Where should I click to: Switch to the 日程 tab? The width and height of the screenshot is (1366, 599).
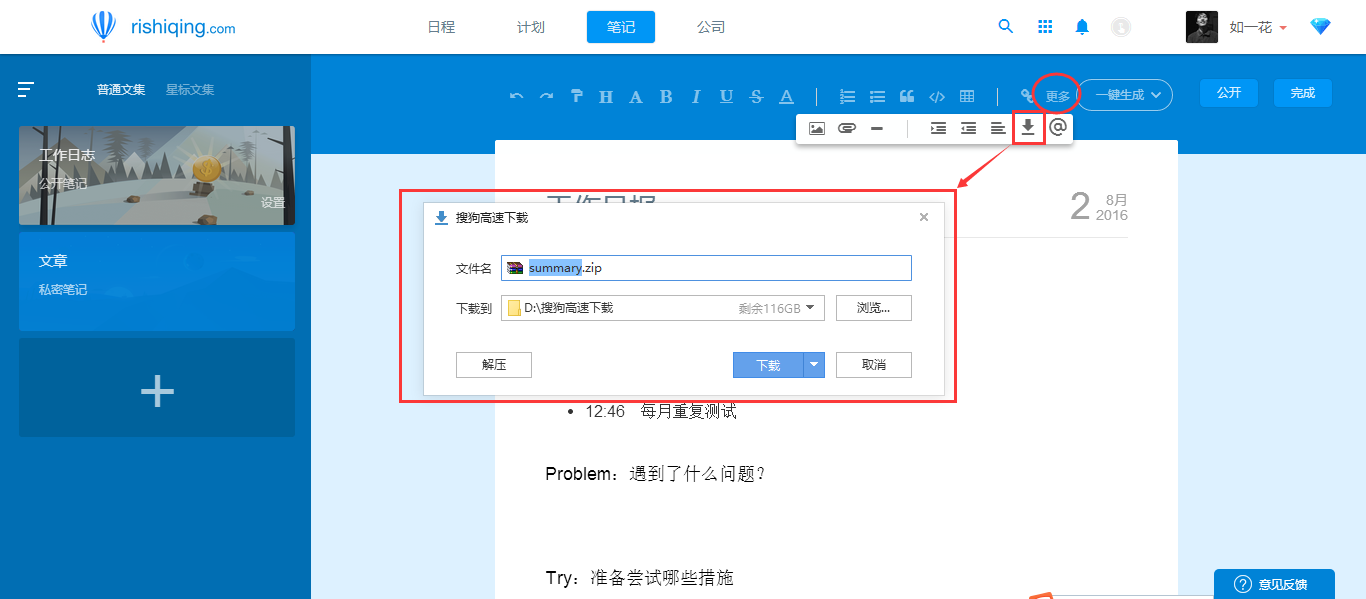(x=440, y=27)
